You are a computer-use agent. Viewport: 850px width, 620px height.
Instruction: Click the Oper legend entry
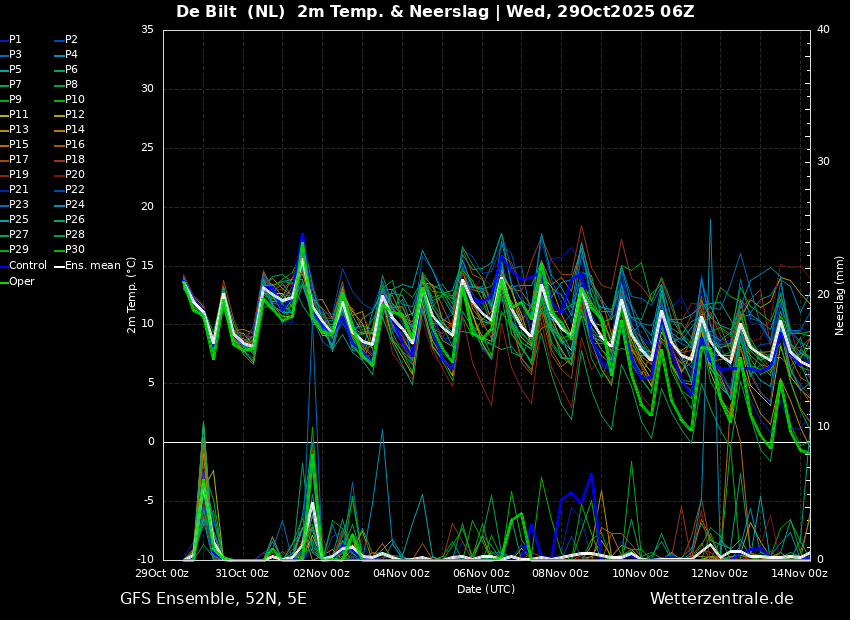pos(17,282)
